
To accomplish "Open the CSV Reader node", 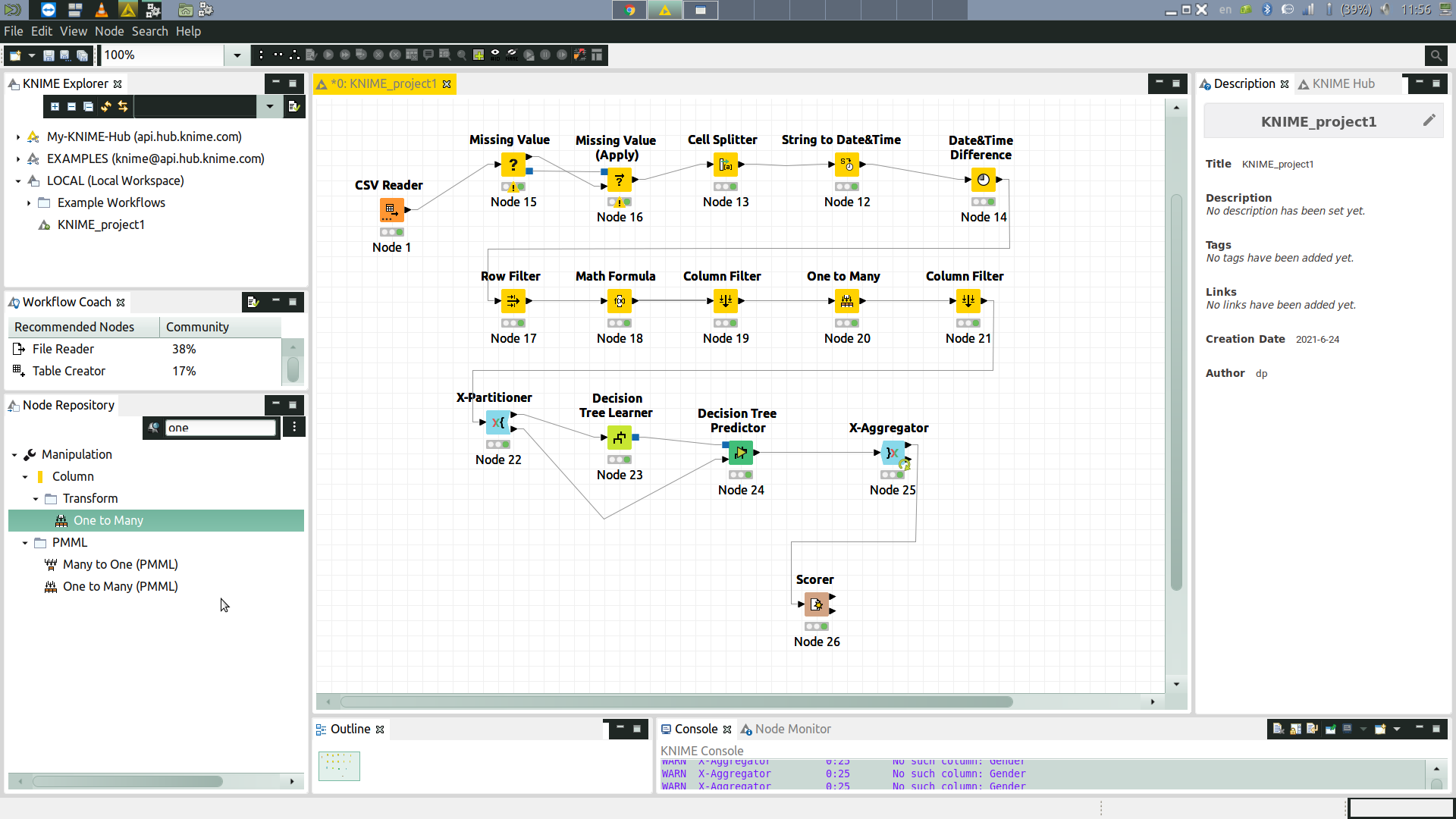I will coord(391,211).
